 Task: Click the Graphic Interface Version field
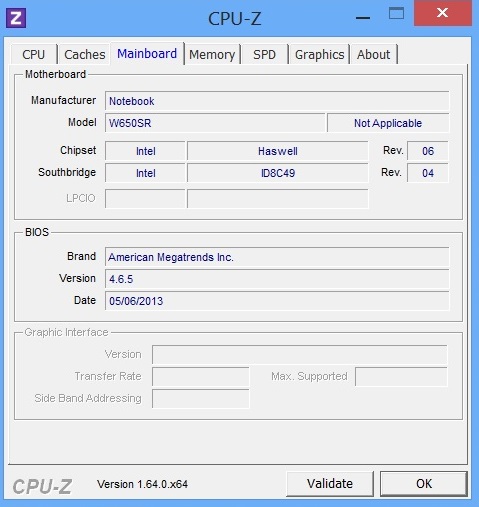click(299, 354)
